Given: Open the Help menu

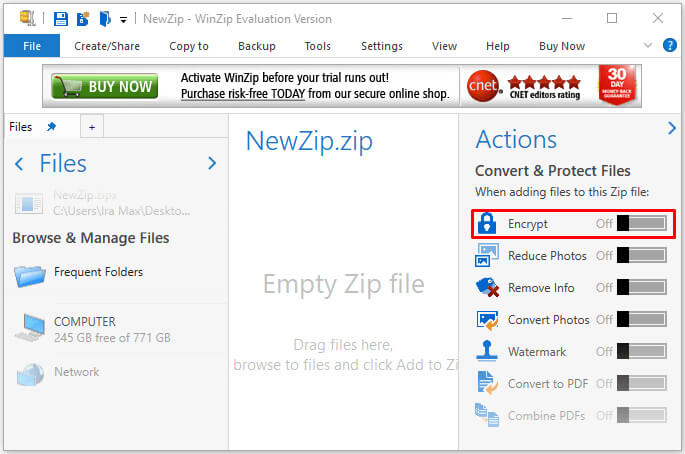Looking at the screenshot, I should [498, 46].
